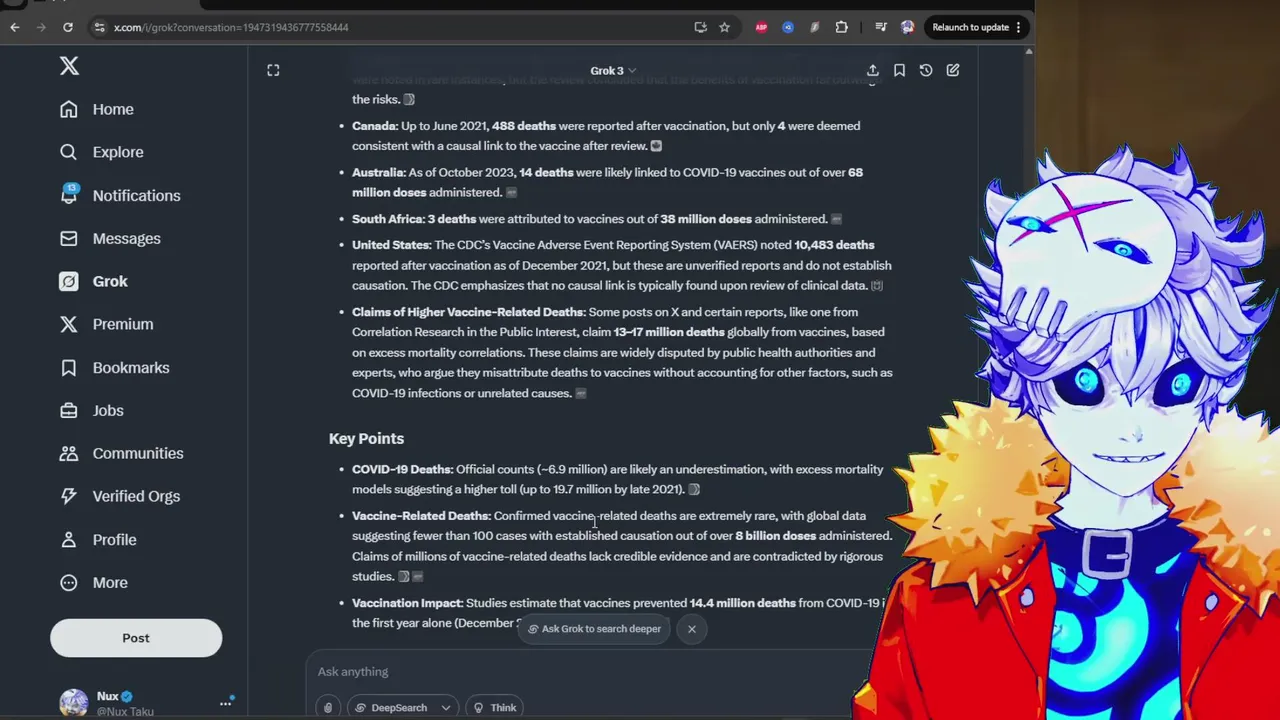Click the Profile person icon
1280x720 pixels.
68,539
